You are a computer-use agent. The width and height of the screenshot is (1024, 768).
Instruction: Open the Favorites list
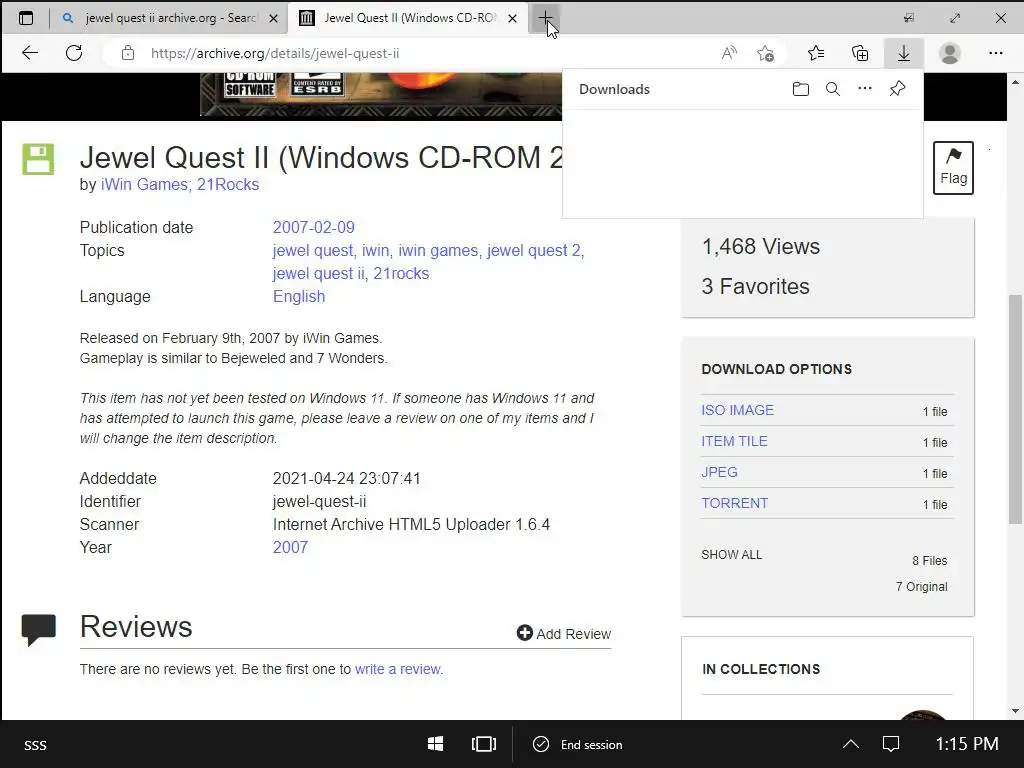coord(816,53)
